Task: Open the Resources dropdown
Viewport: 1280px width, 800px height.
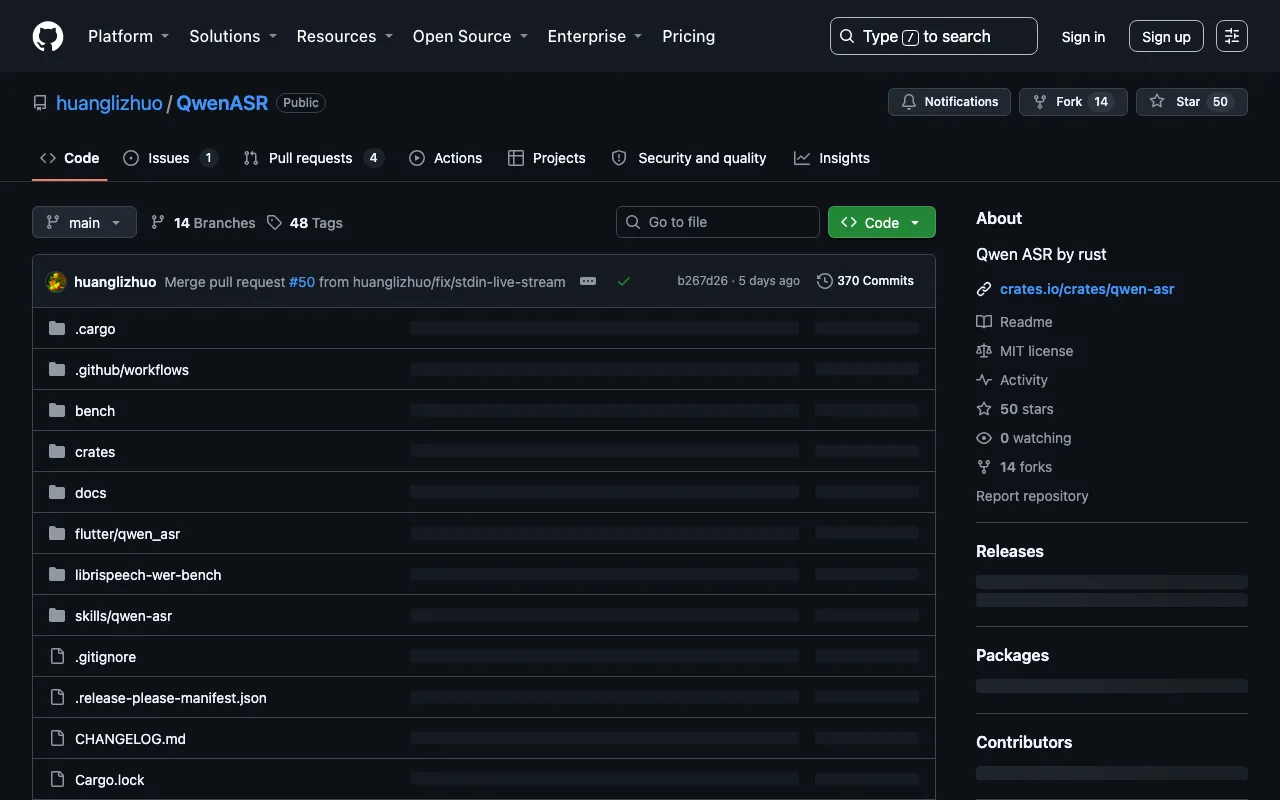Action: coord(345,36)
